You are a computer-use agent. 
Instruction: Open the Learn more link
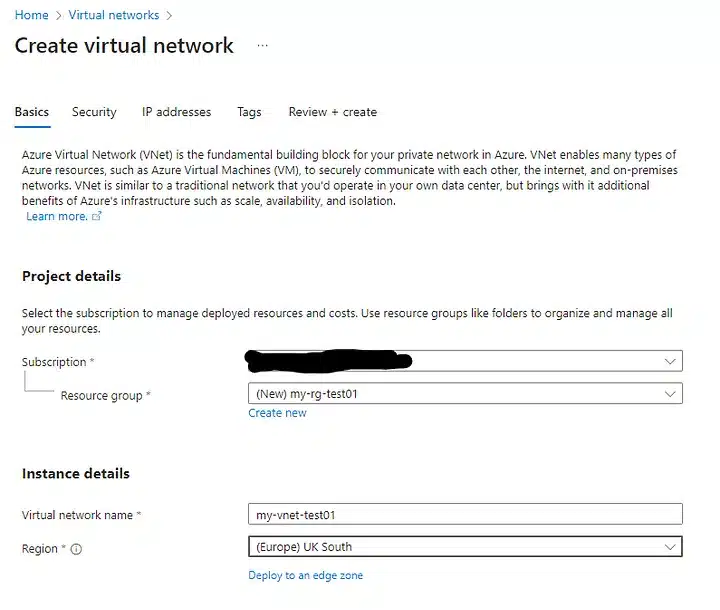pos(57,216)
